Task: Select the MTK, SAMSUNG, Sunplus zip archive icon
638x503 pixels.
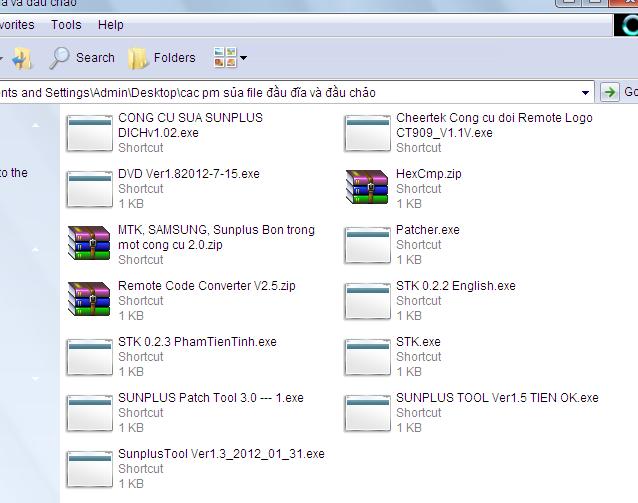Action: [x=89, y=243]
